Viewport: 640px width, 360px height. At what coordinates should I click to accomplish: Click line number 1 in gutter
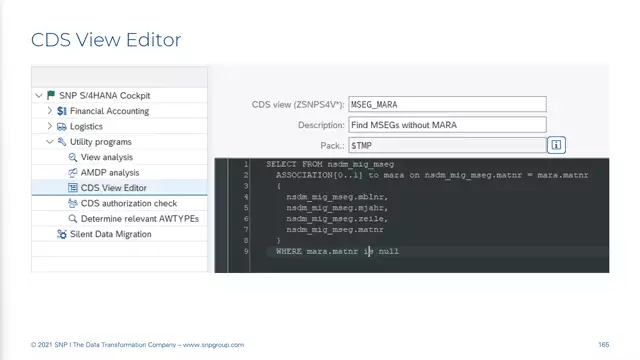[x=246, y=164]
